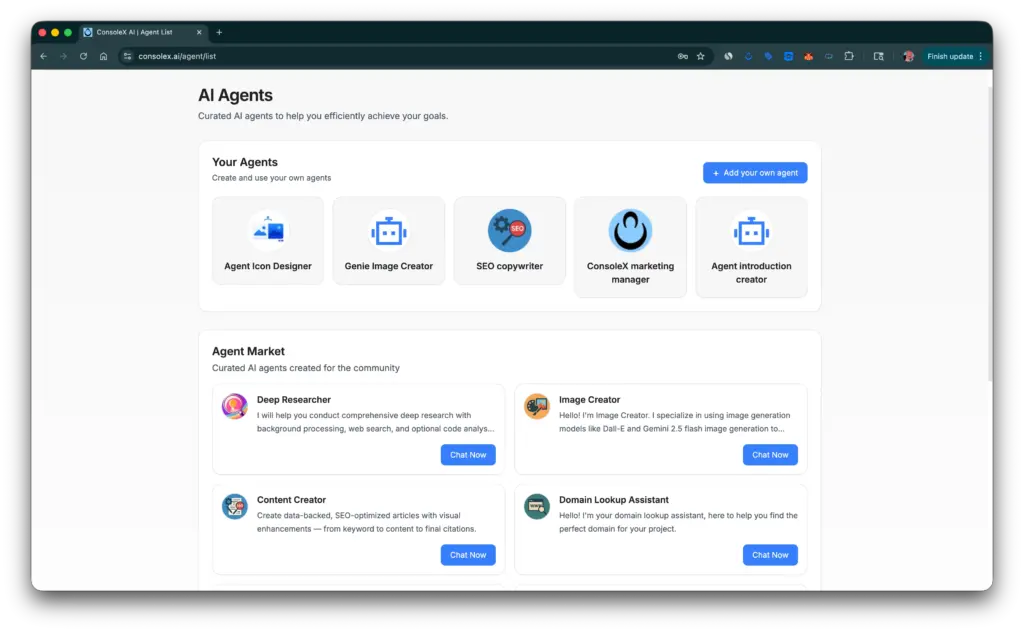Select the Agent Icon Designer agent icon
1024x632 pixels.
(x=267, y=228)
